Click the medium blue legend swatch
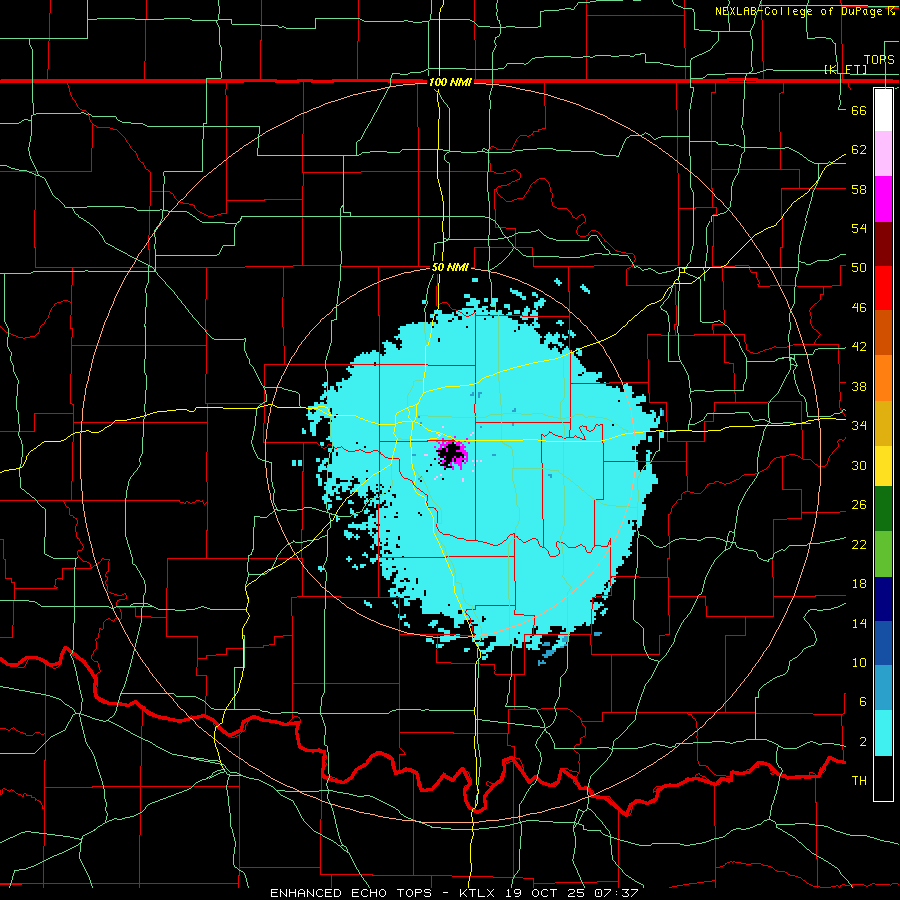The image size is (900, 900). click(883, 643)
